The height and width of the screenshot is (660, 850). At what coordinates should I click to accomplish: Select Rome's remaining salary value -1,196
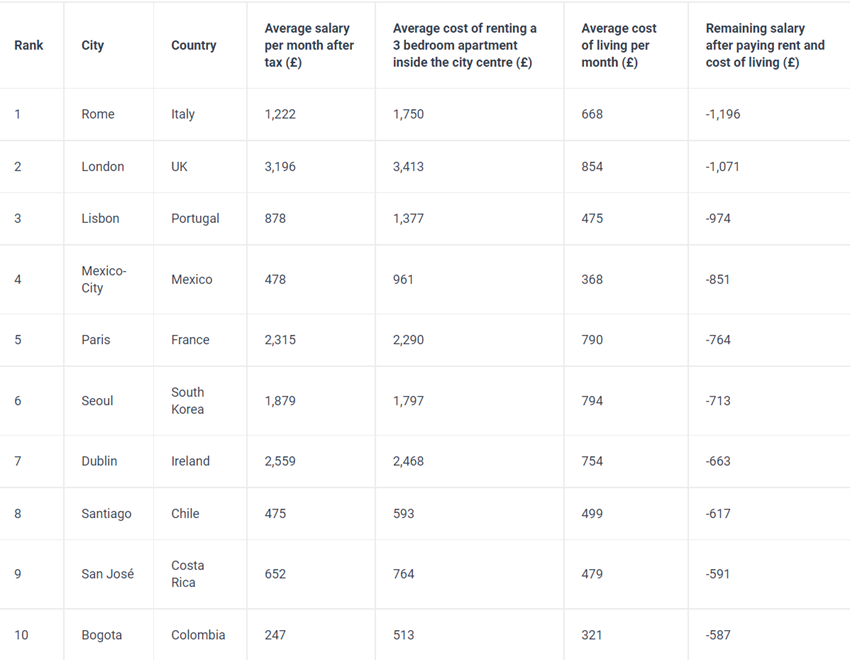tap(723, 114)
